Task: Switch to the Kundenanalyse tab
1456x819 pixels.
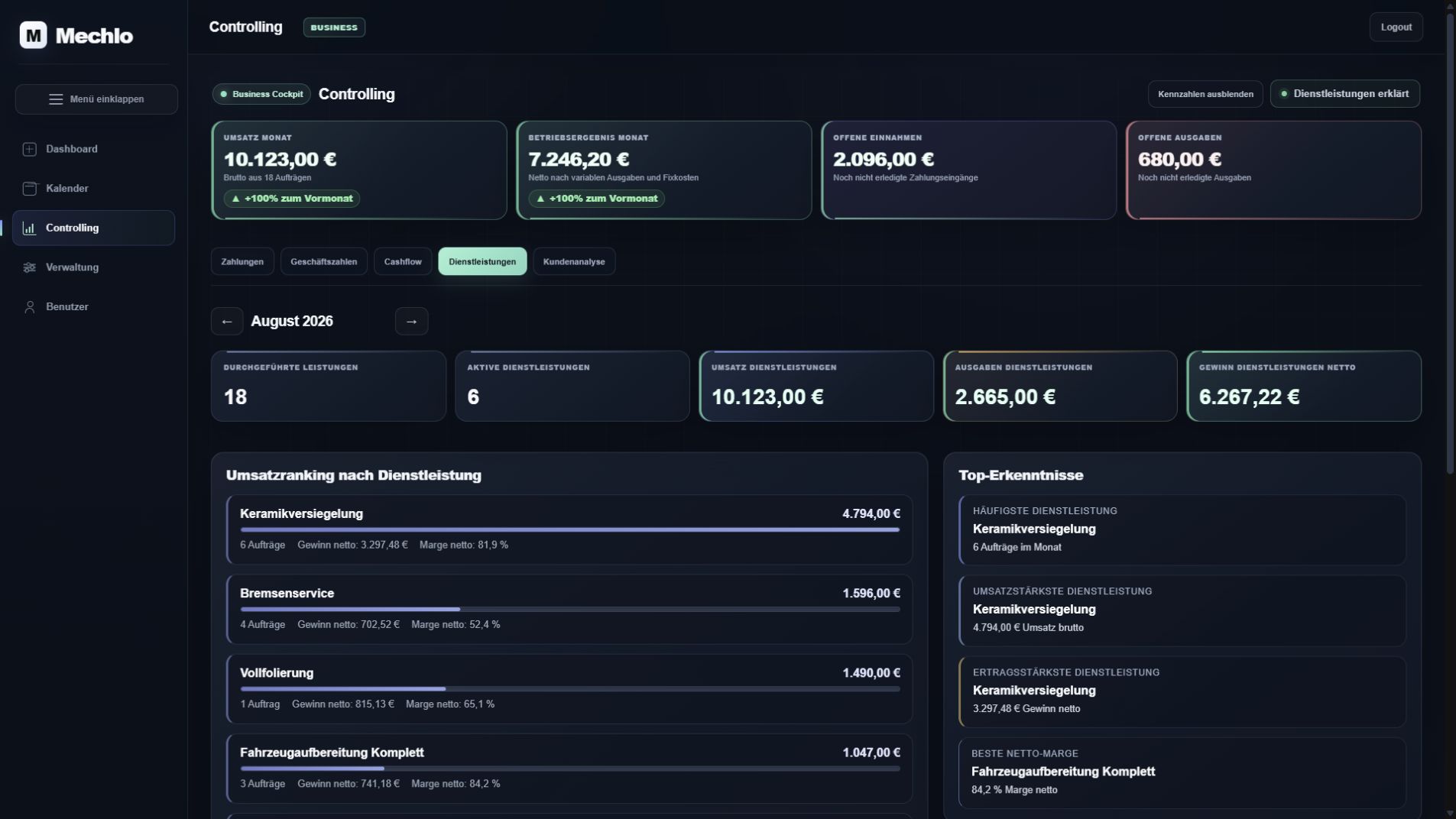Action: 574,261
